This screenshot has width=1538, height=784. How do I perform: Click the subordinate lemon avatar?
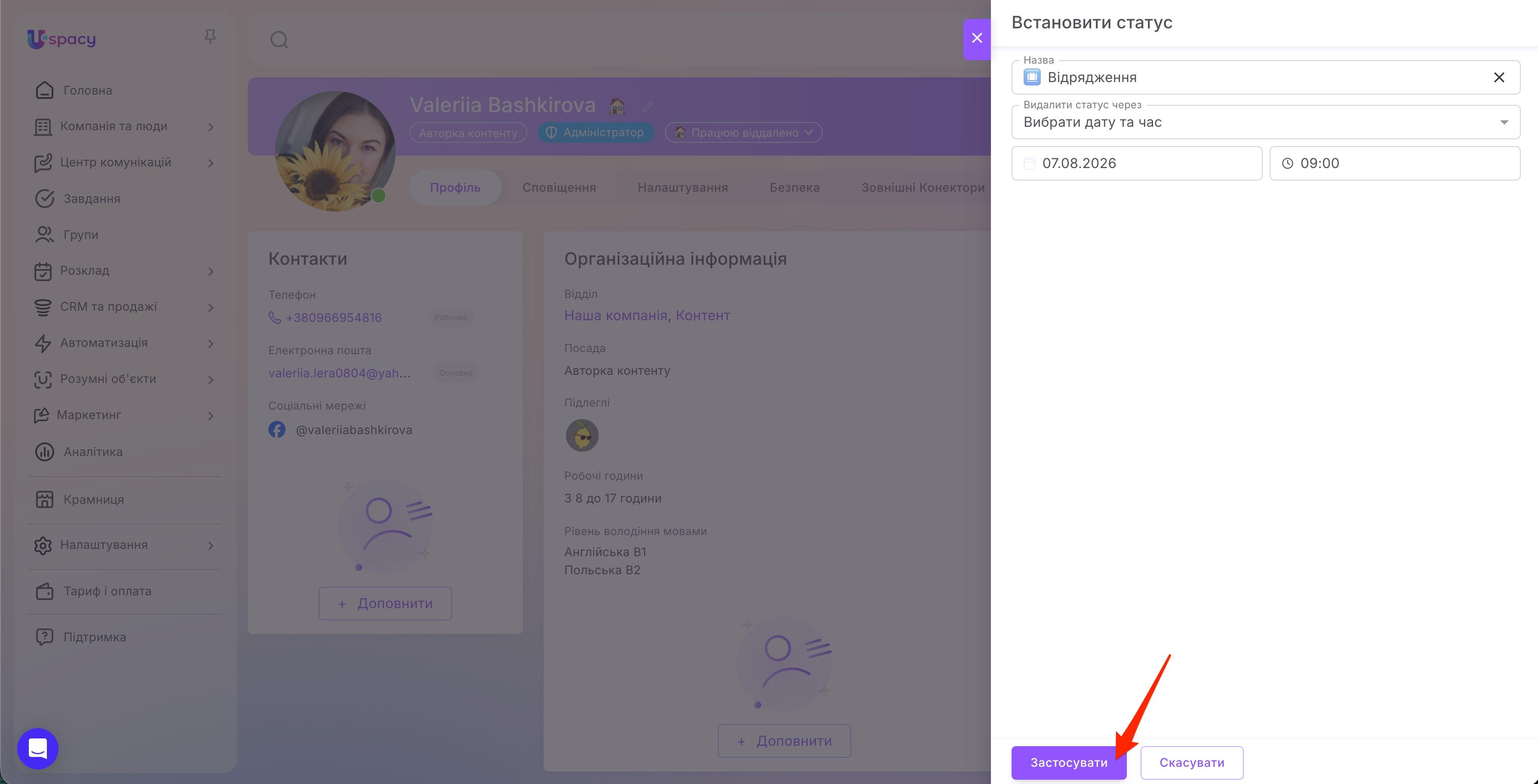point(582,435)
